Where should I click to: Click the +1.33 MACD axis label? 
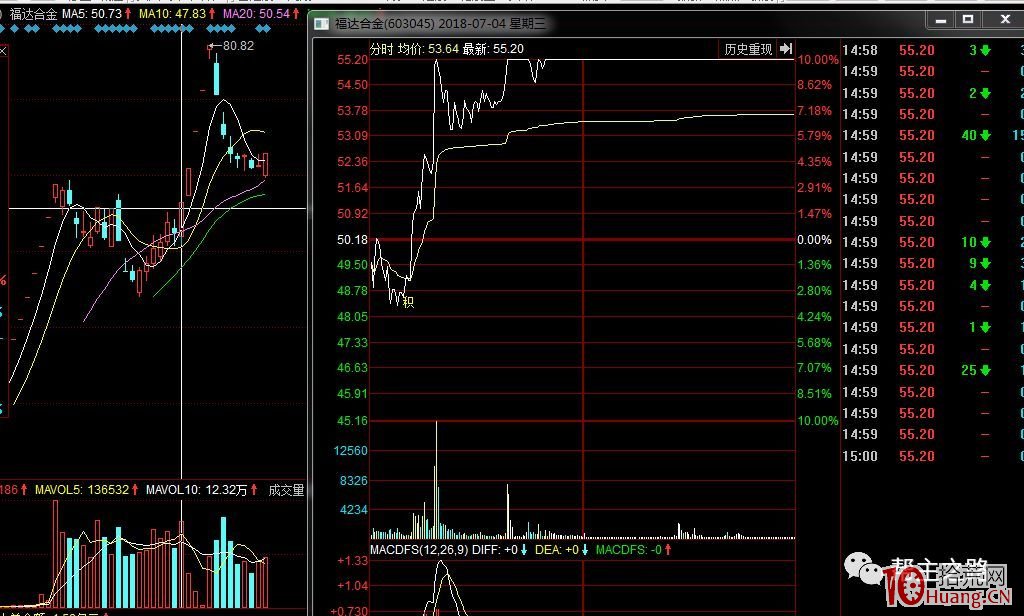(x=353, y=560)
